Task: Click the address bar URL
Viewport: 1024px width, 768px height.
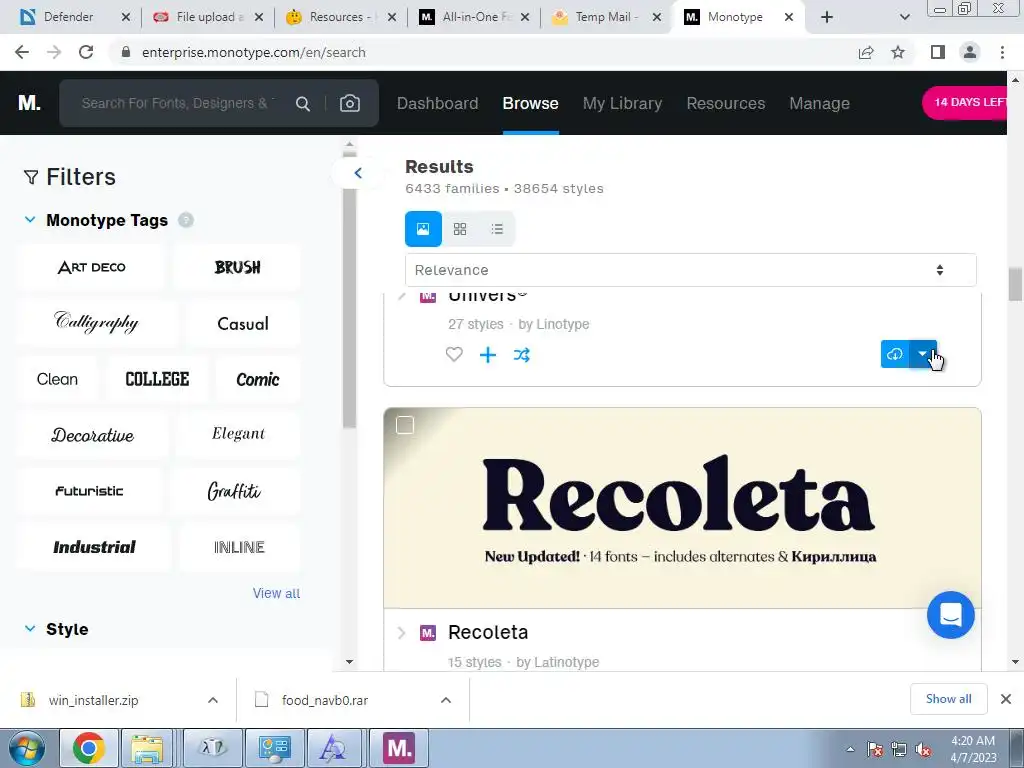Action: [x=253, y=52]
